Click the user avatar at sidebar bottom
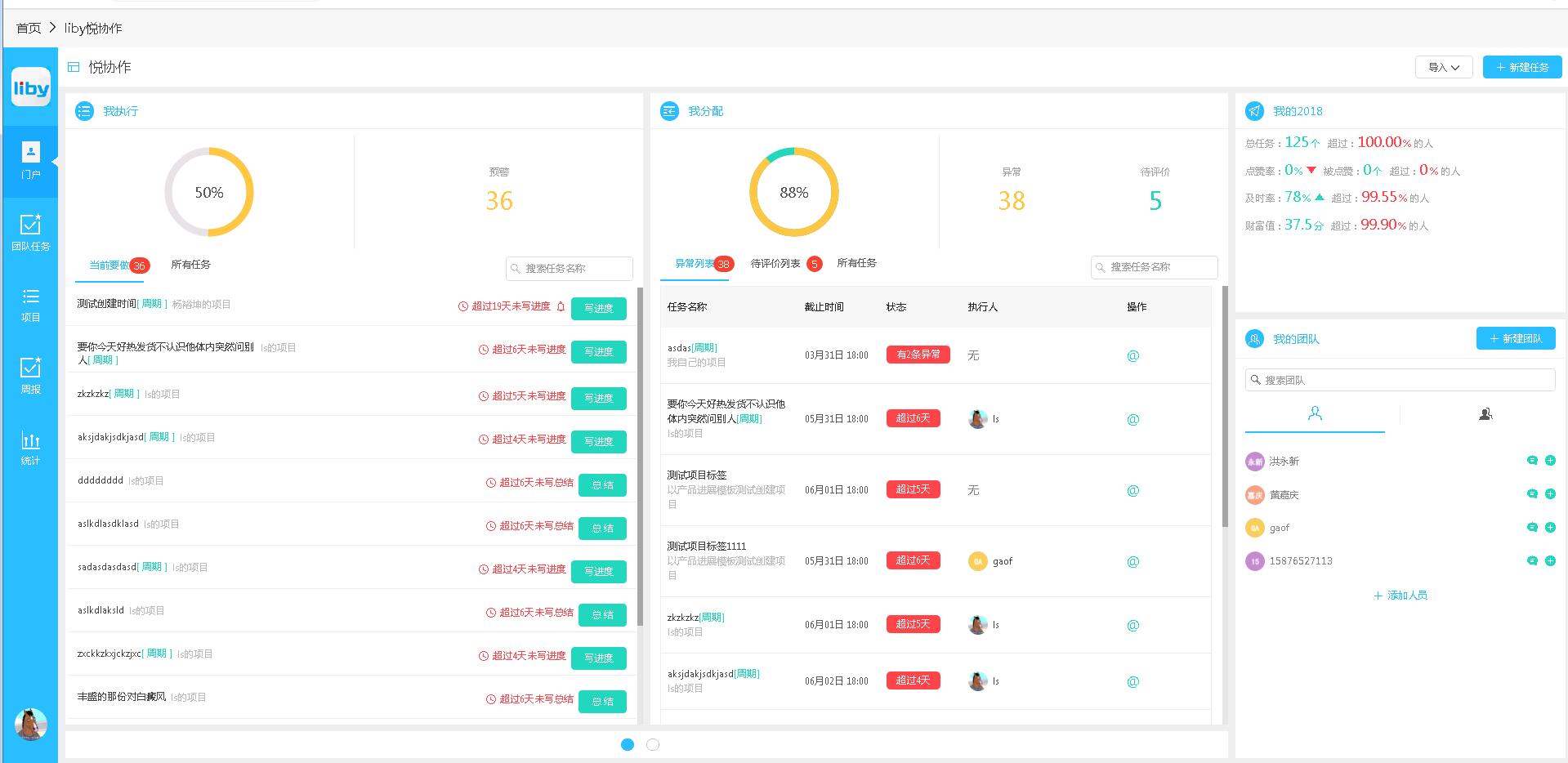 tap(31, 724)
